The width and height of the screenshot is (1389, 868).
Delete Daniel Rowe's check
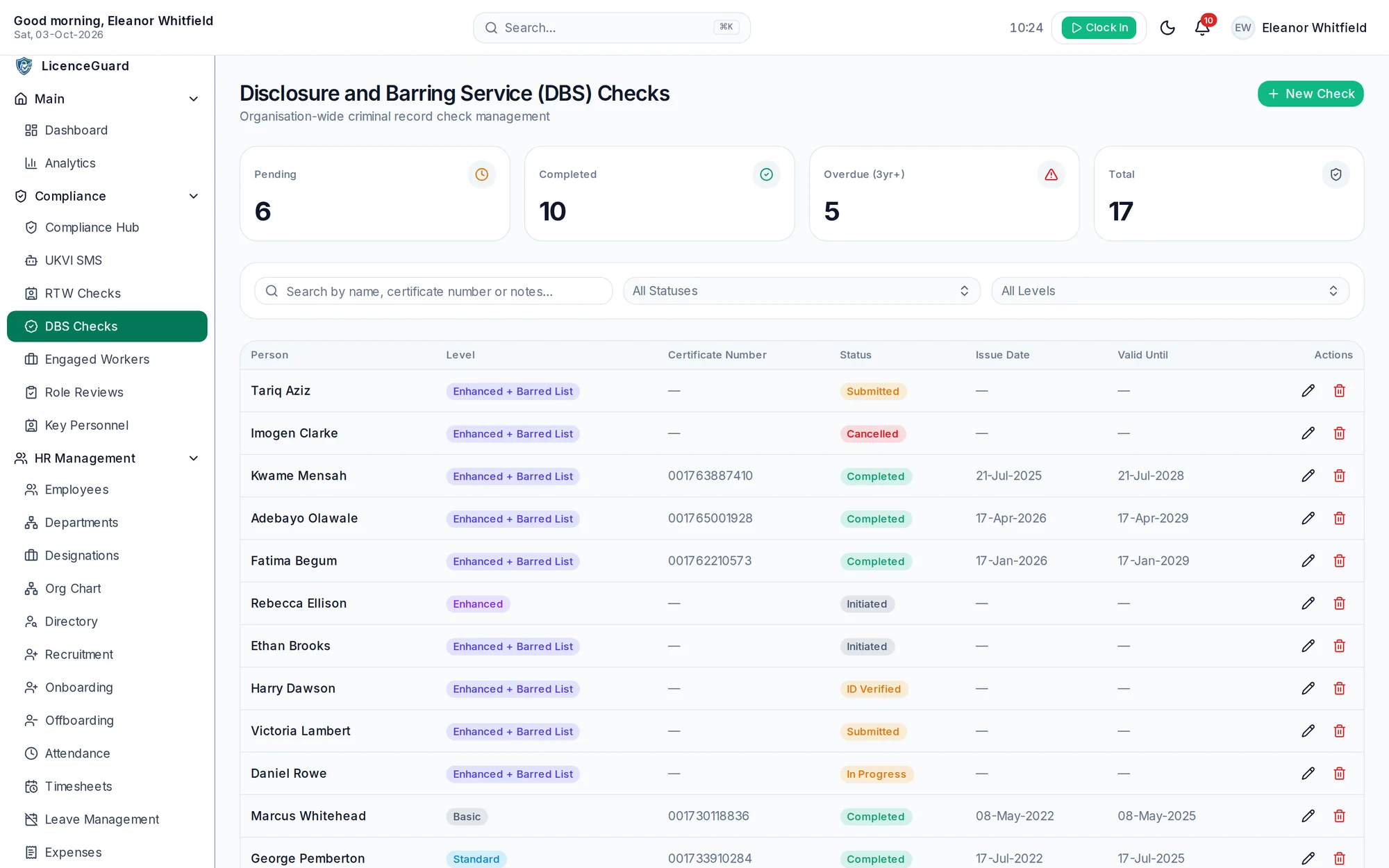[1340, 774]
